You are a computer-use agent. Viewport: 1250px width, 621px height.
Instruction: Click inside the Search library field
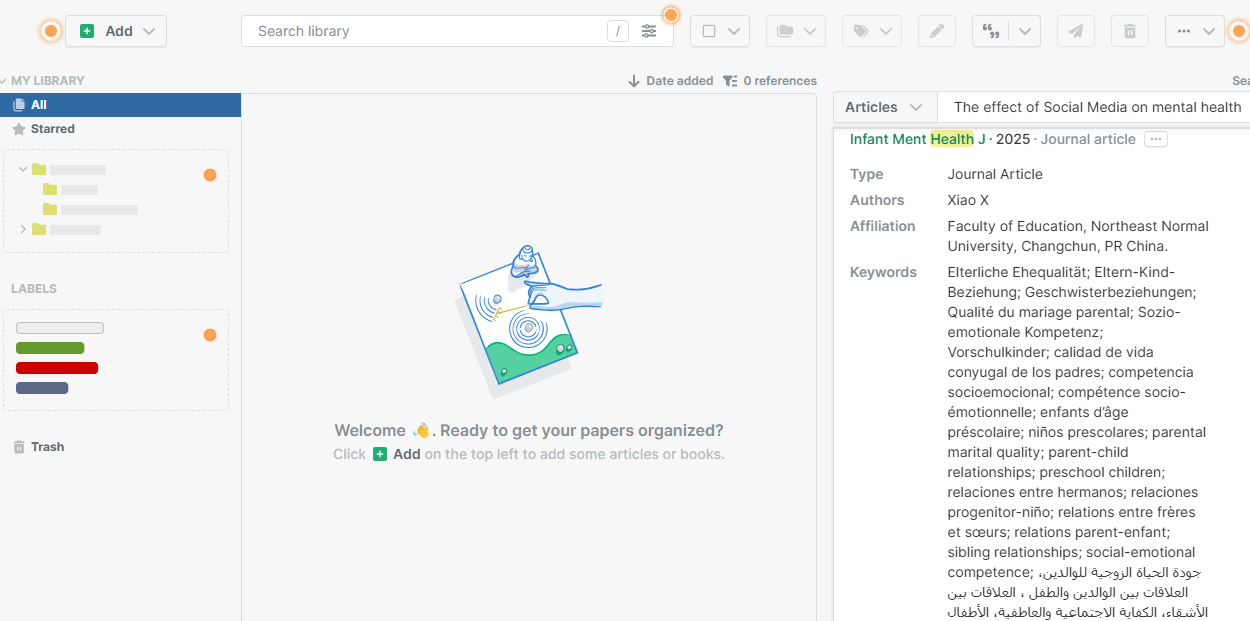(x=420, y=31)
